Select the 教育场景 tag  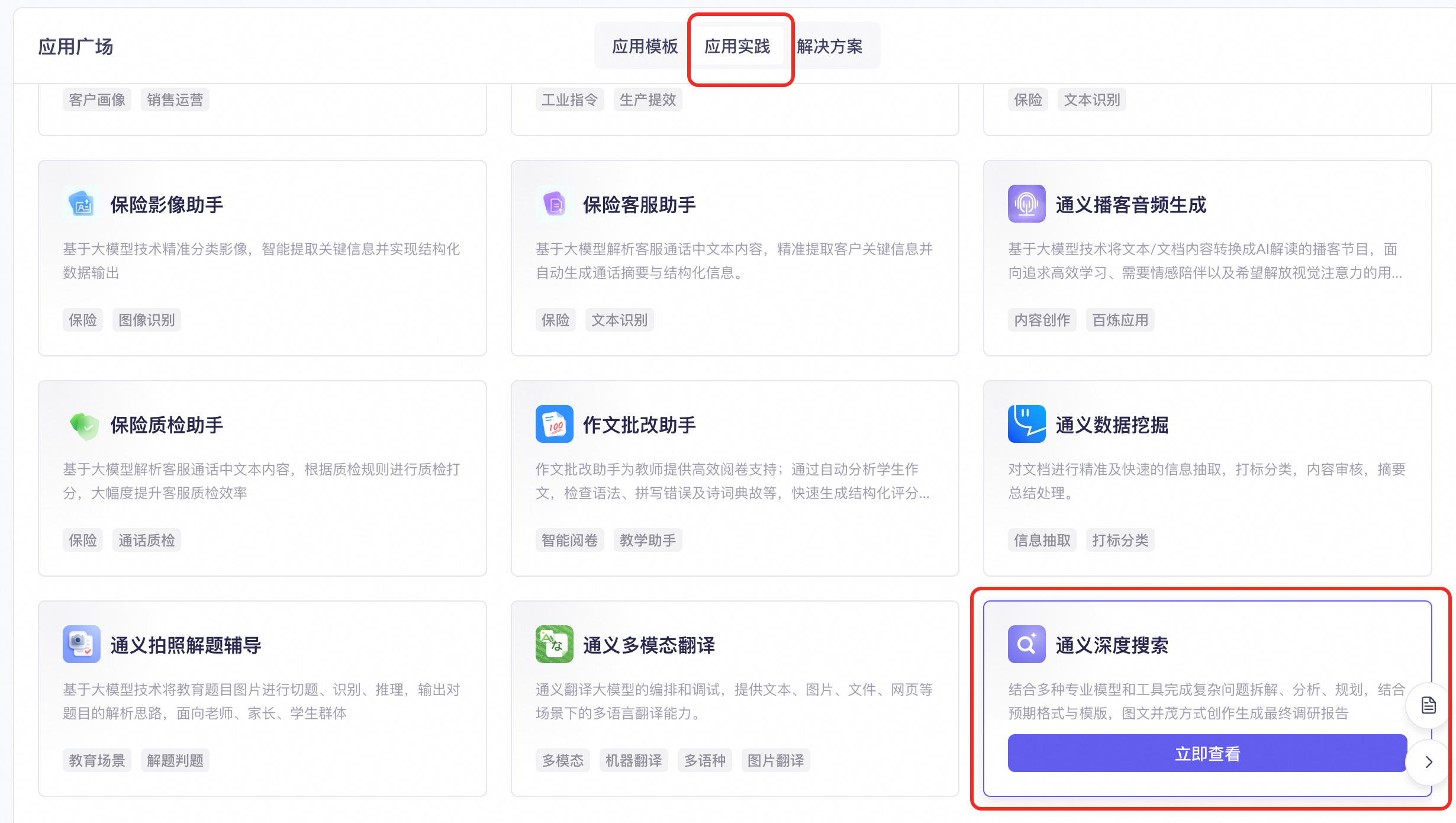pyautogui.click(x=96, y=760)
